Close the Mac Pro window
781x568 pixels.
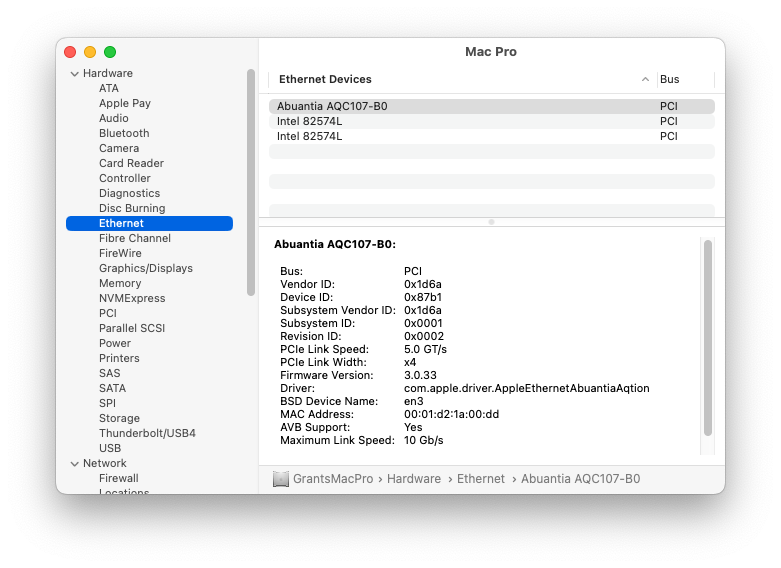(x=70, y=52)
